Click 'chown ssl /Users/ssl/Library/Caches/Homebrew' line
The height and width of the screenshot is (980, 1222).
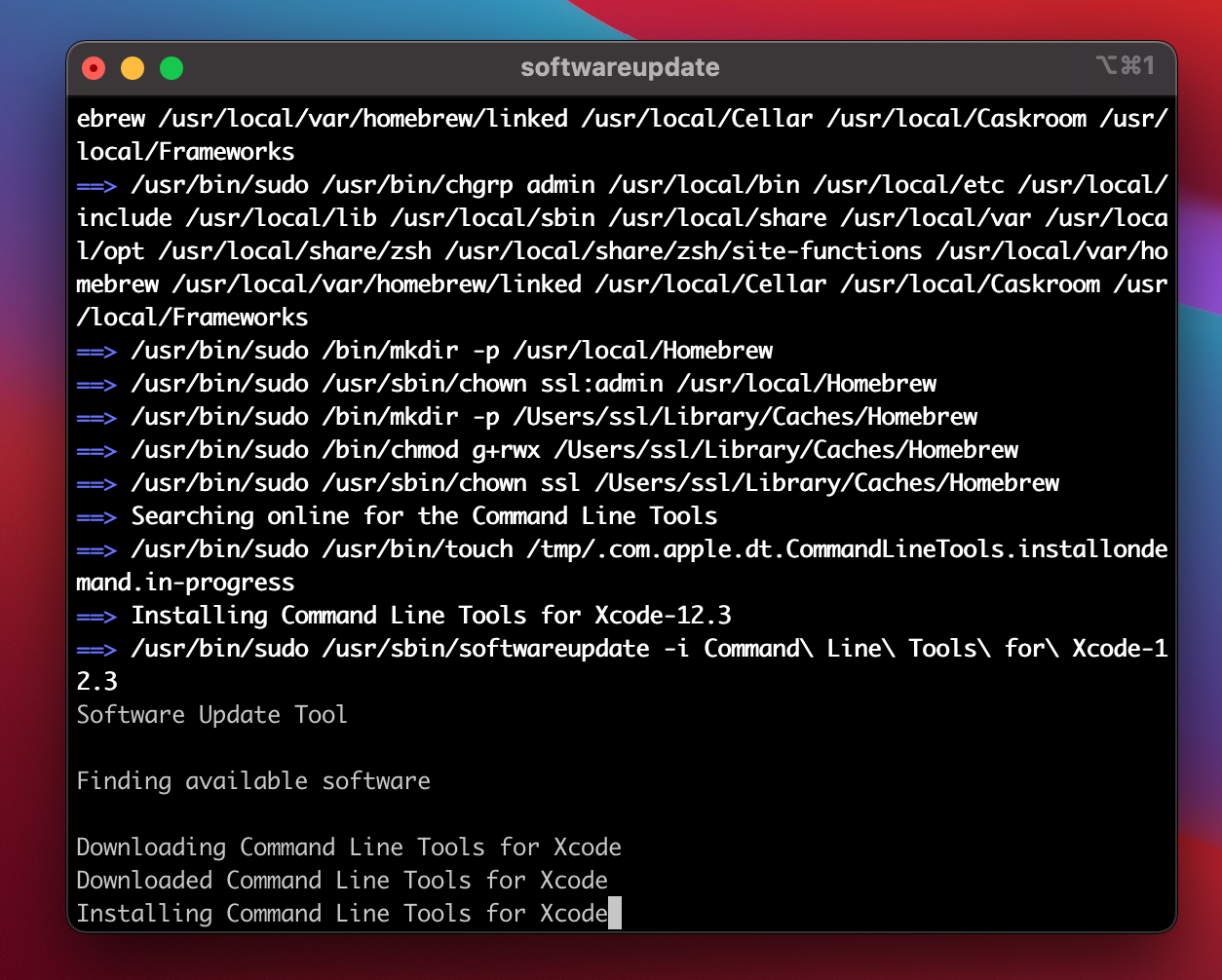595,483
